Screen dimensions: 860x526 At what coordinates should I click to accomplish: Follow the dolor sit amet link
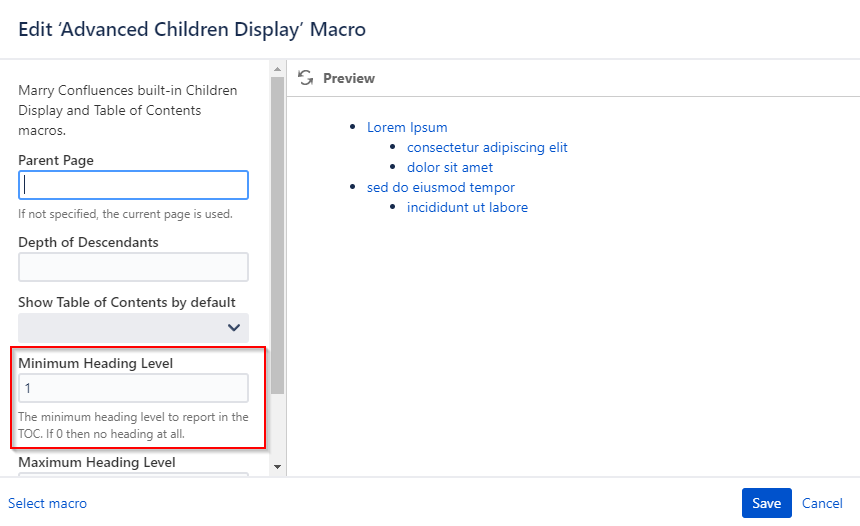450,167
